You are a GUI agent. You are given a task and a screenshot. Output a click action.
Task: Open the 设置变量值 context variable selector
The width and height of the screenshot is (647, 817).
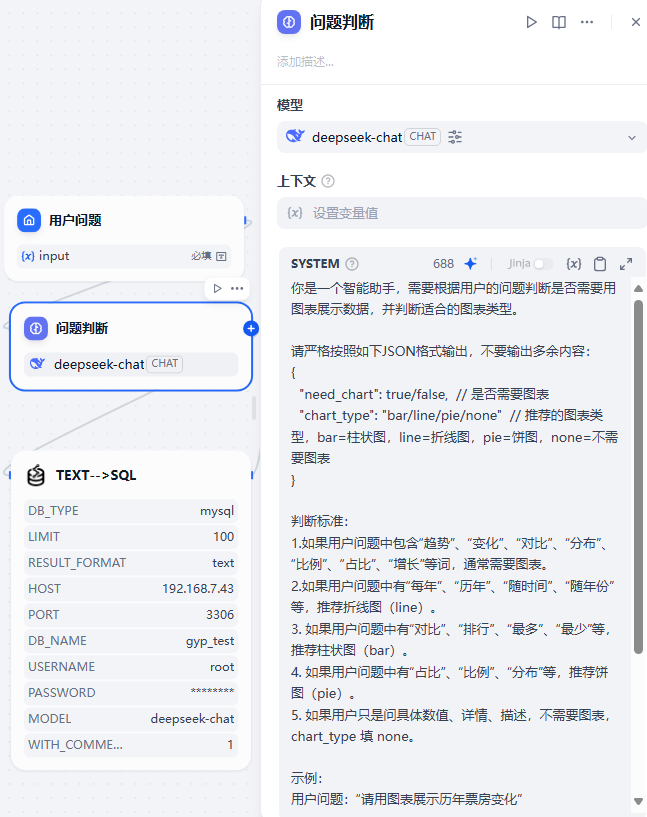coord(462,213)
